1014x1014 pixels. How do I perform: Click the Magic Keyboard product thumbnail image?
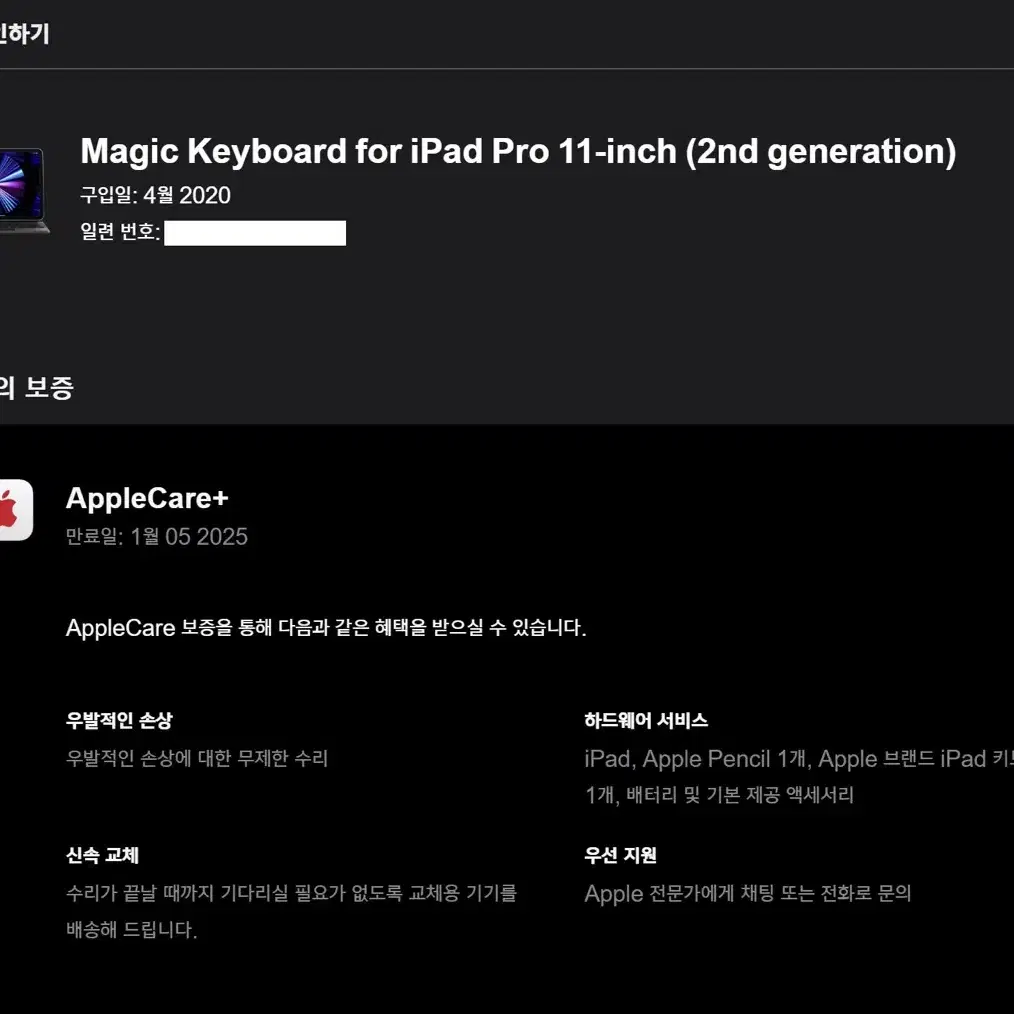click(23, 191)
